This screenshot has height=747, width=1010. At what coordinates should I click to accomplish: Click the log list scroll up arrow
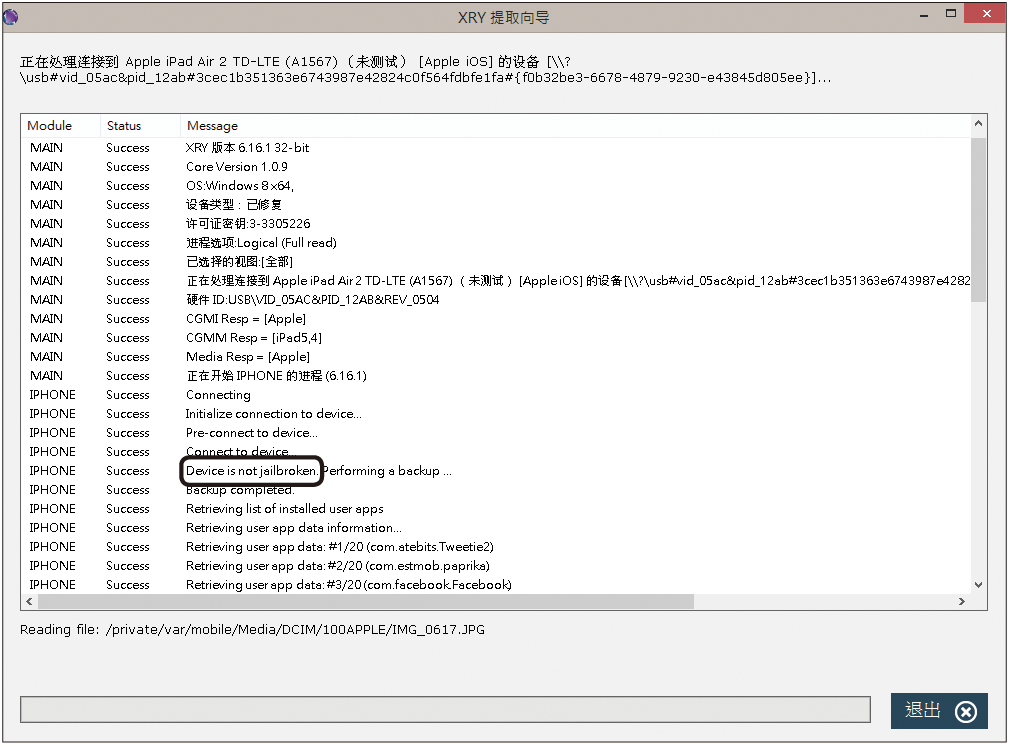tap(978, 123)
